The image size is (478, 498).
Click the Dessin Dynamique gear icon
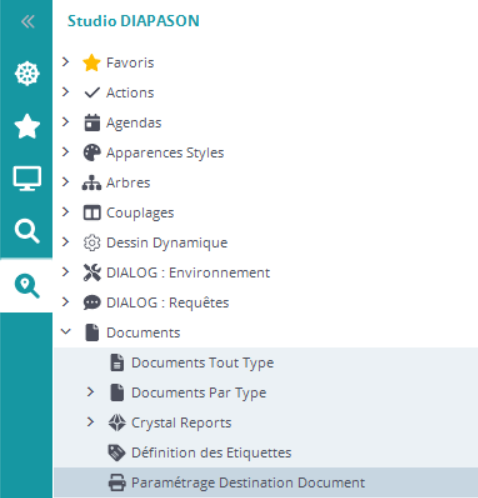point(92,243)
